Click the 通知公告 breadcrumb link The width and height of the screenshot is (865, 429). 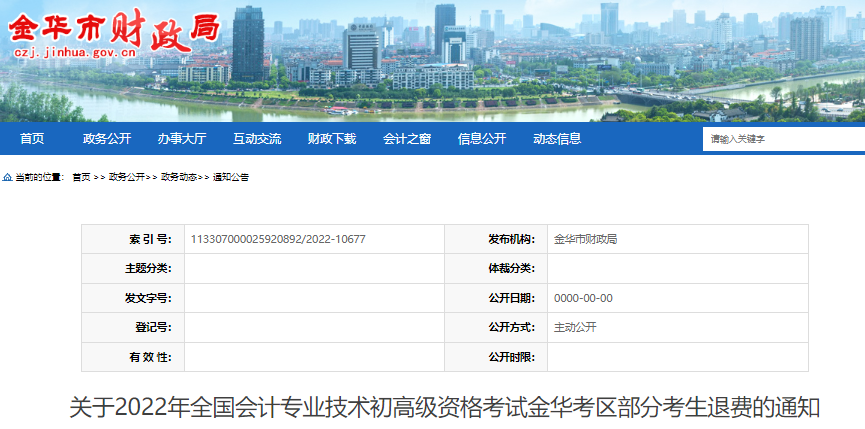(x=231, y=177)
